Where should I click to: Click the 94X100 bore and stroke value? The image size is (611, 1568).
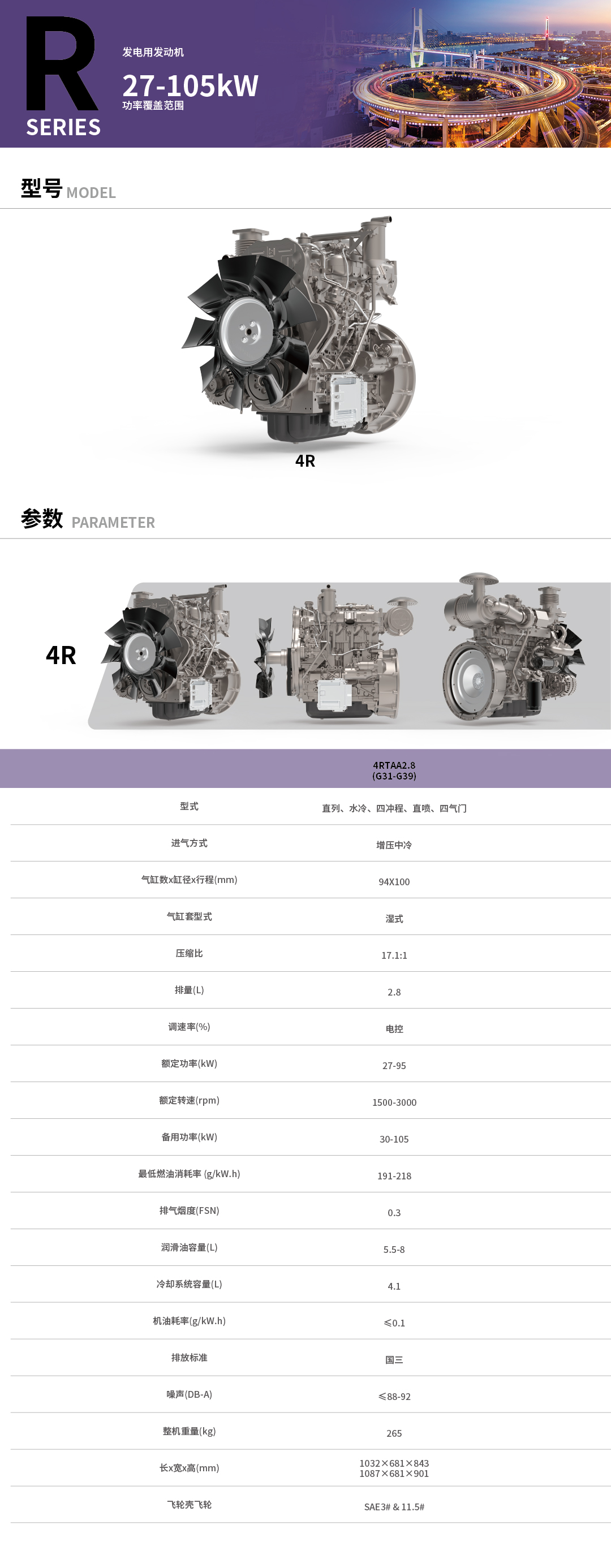click(x=394, y=882)
